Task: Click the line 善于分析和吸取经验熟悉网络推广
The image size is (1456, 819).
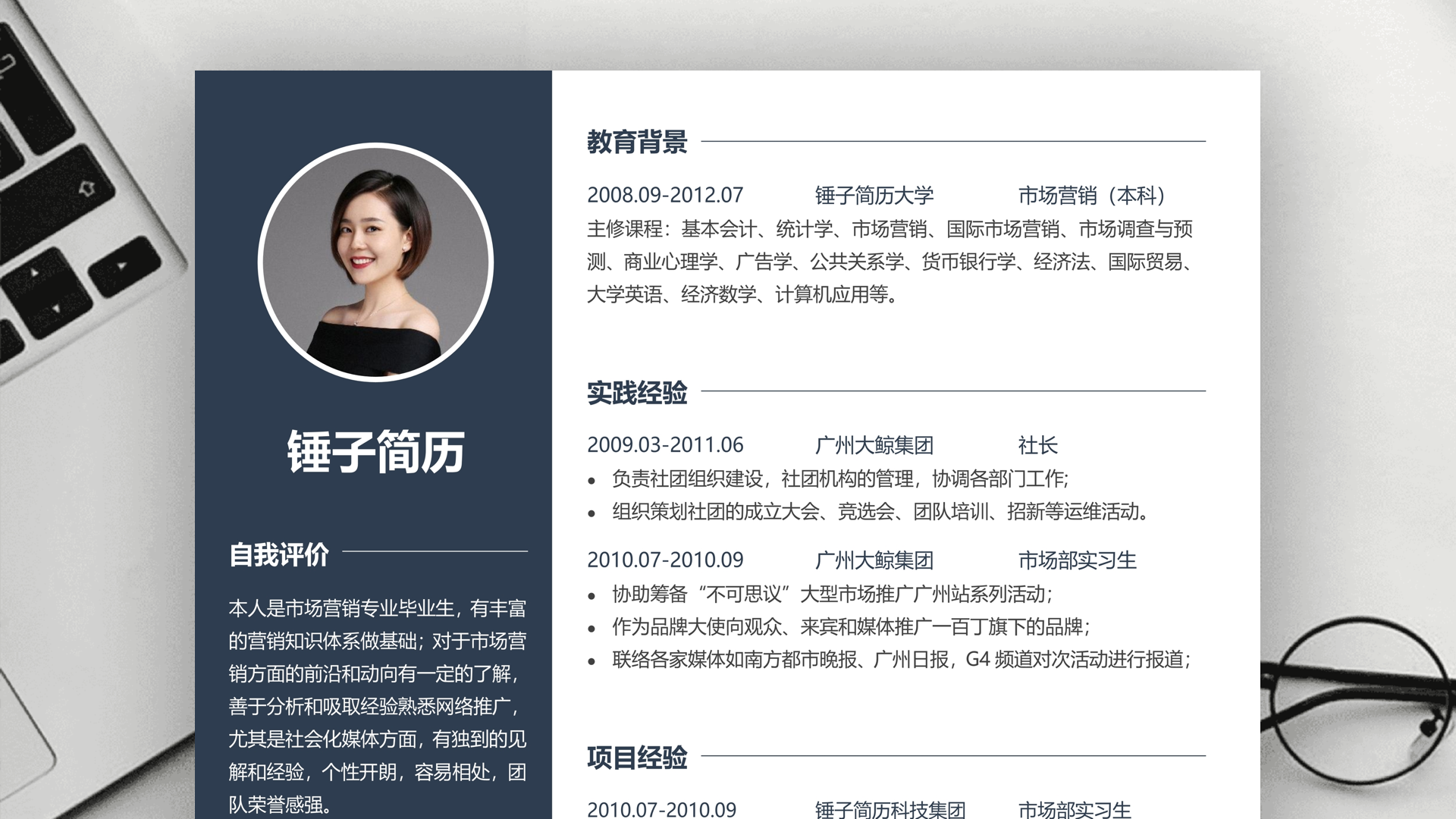Action: point(375,706)
